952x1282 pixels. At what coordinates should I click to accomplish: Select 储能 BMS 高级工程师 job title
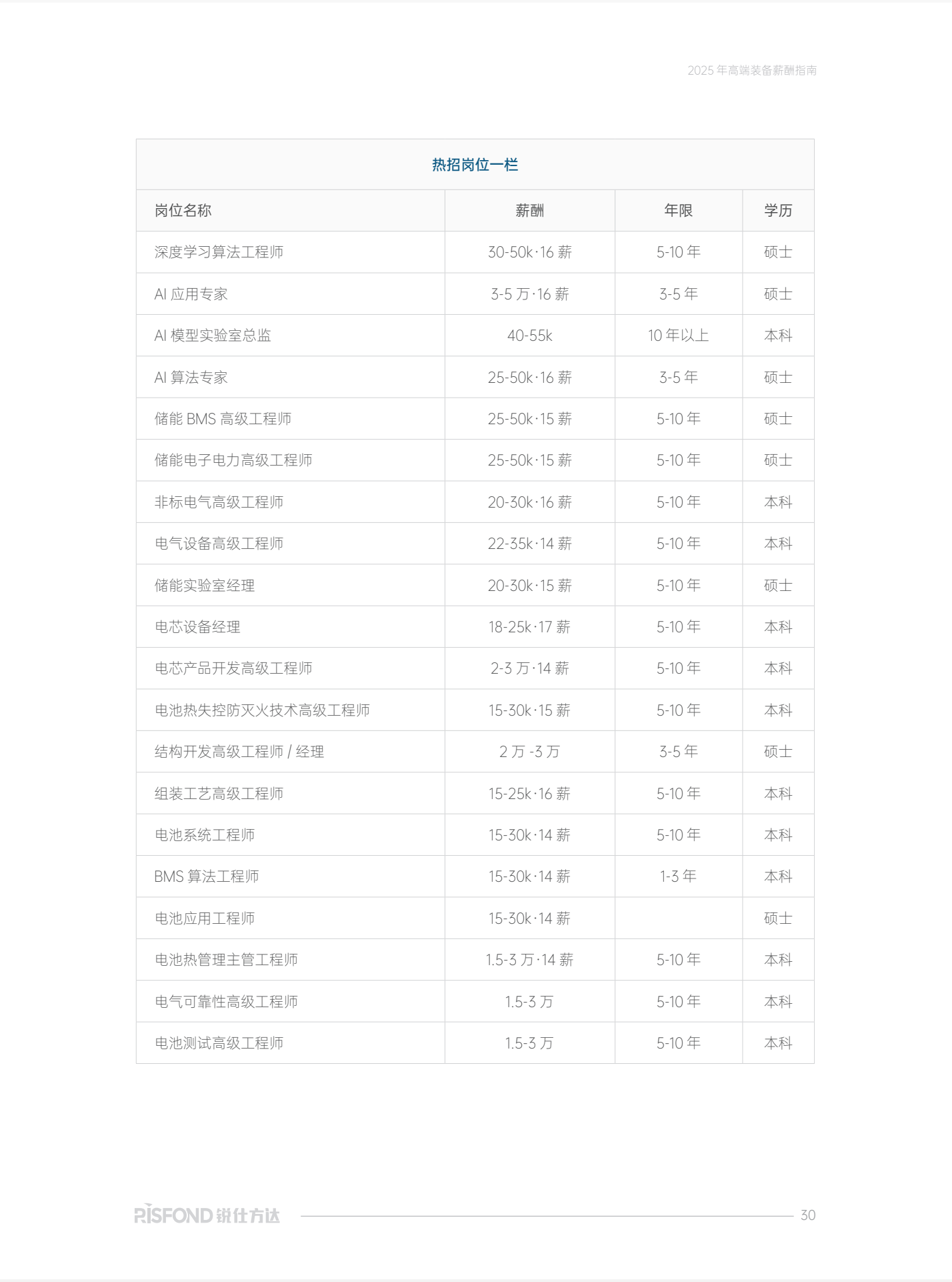223,419
